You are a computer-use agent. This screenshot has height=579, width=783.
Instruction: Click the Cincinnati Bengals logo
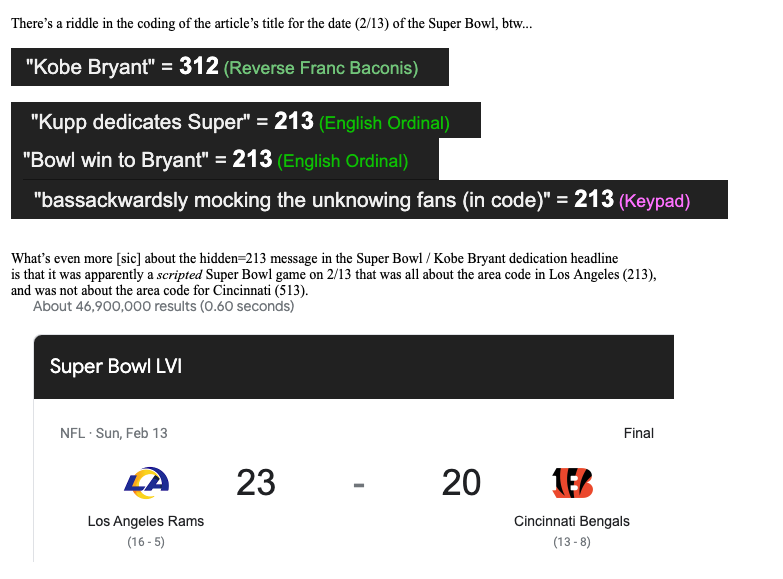click(x=572, y=483)
